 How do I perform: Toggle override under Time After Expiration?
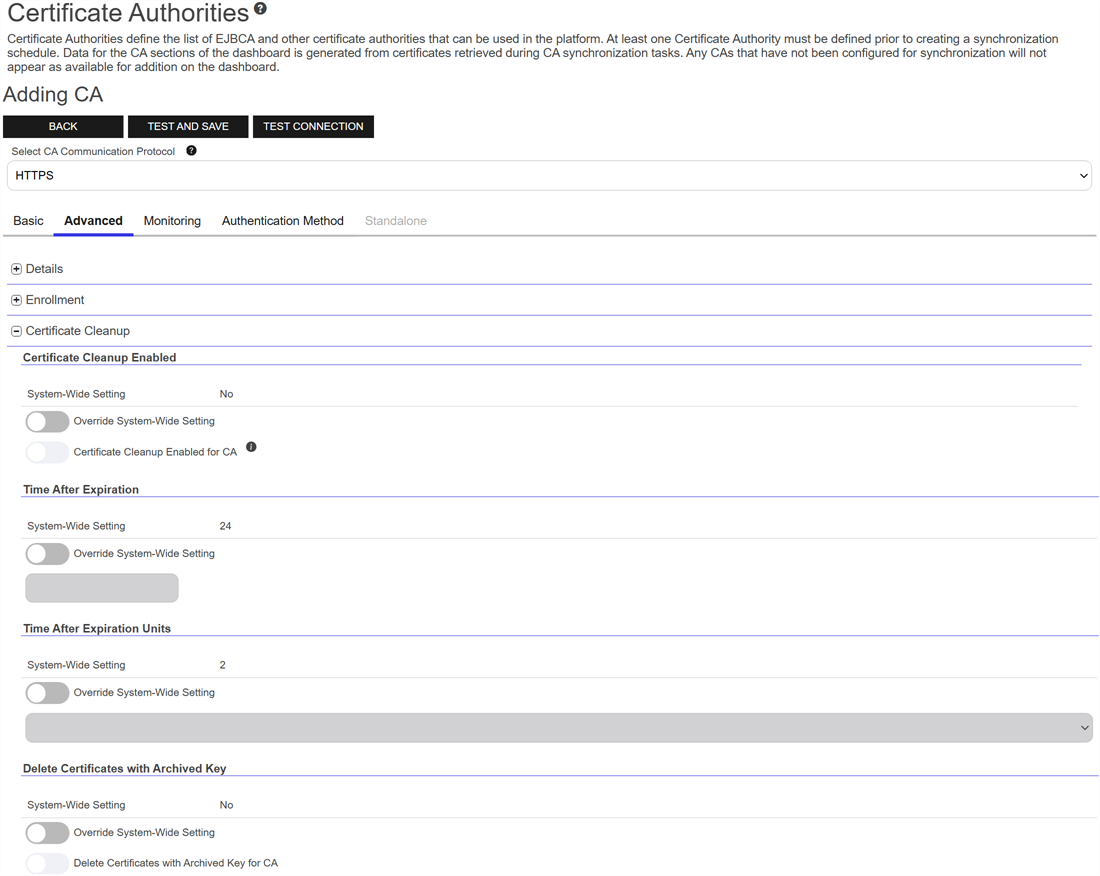tap(47, 553)
